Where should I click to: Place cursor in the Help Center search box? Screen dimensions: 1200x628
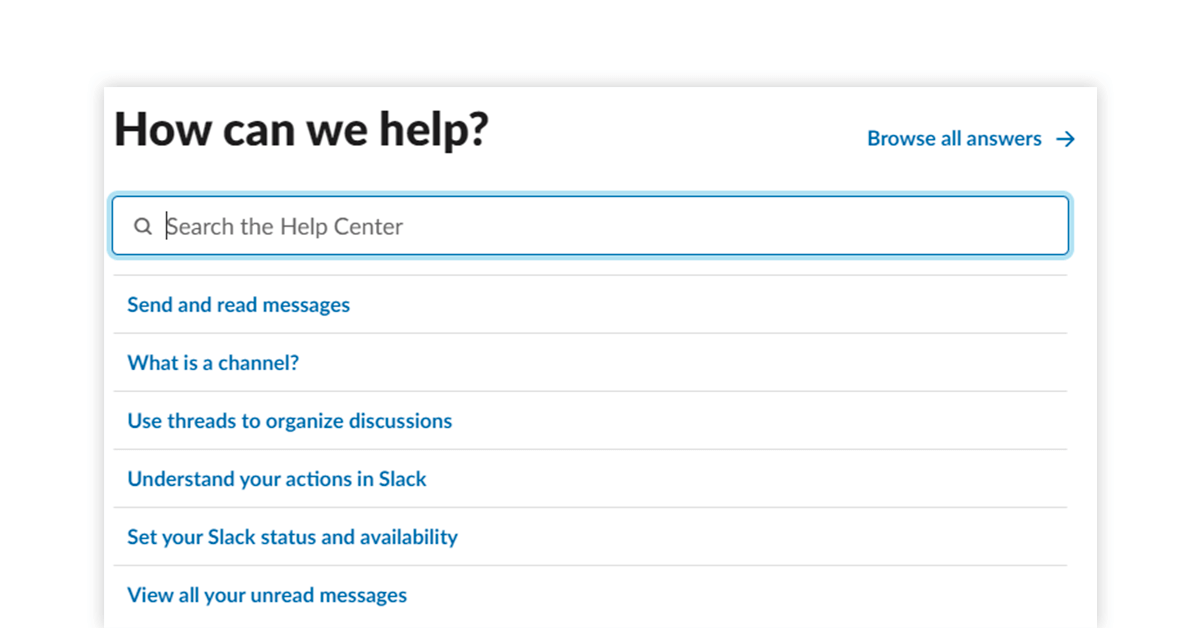tap(590, 226)
